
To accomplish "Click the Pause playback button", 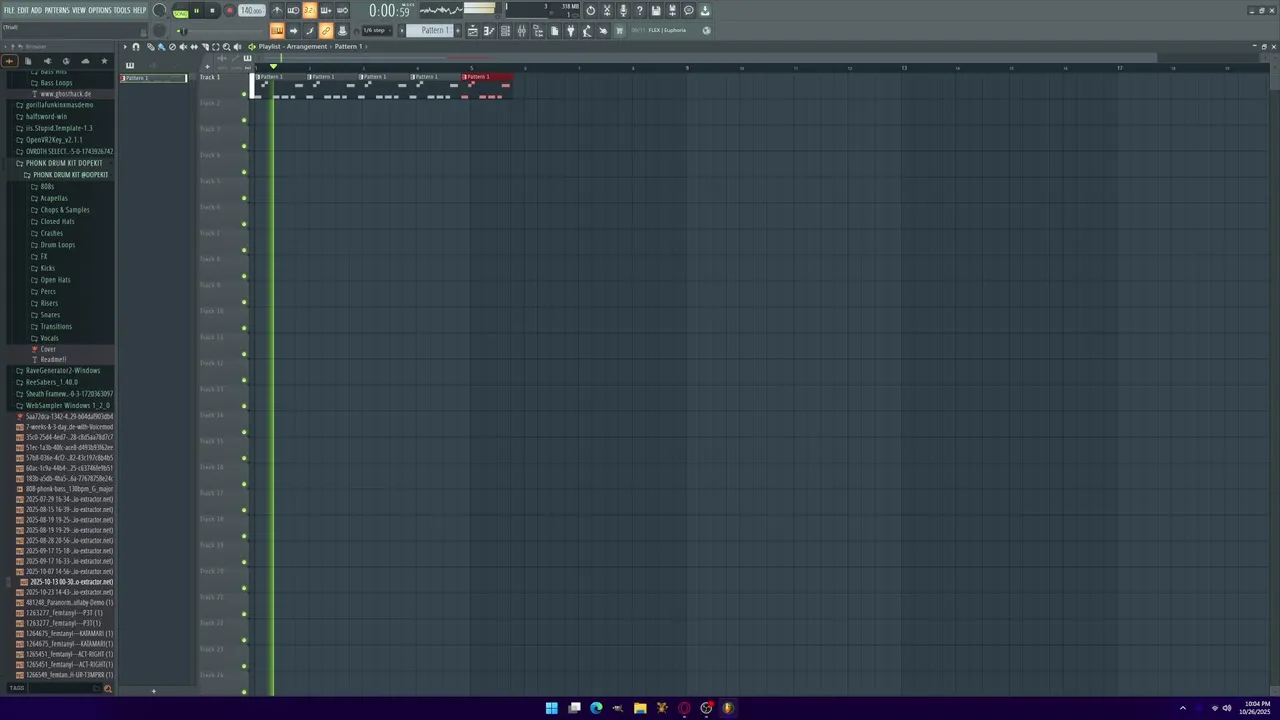I will click(196, 10).
